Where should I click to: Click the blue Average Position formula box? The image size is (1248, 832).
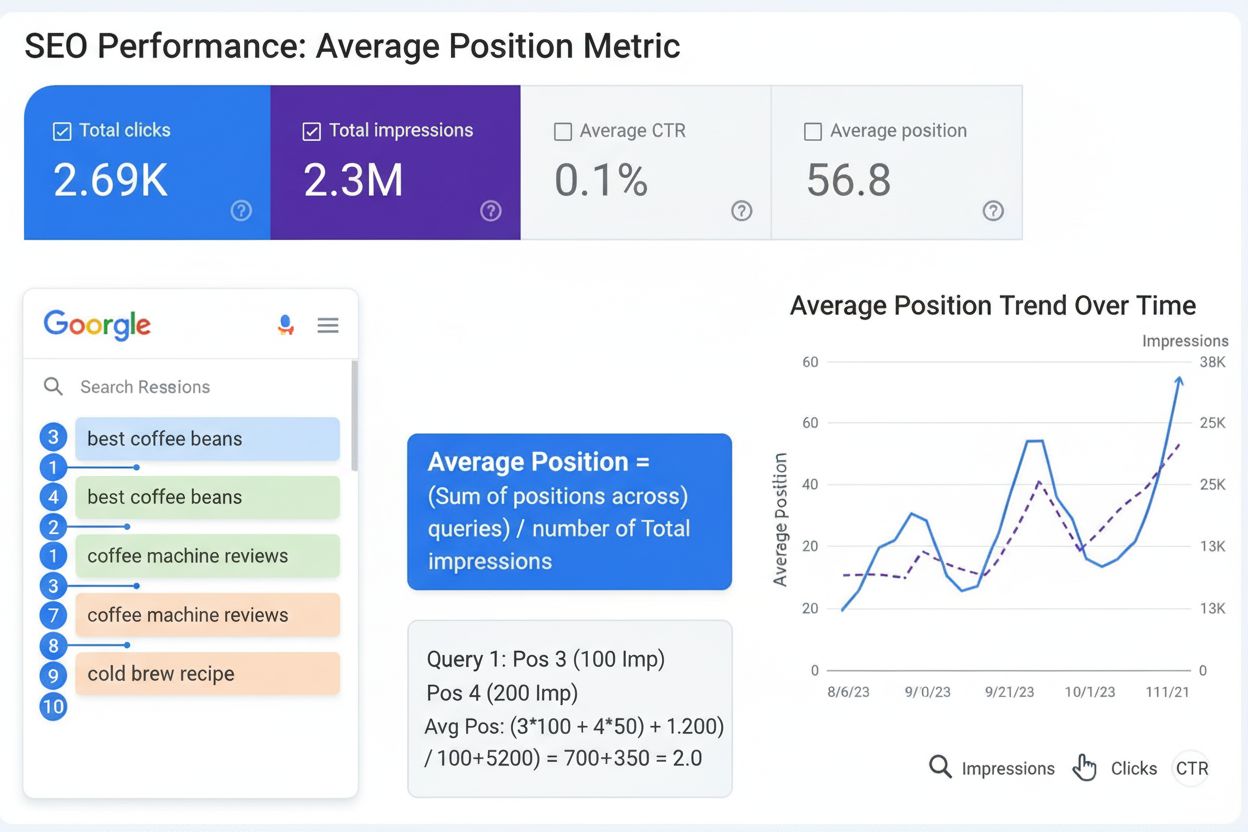569,511
